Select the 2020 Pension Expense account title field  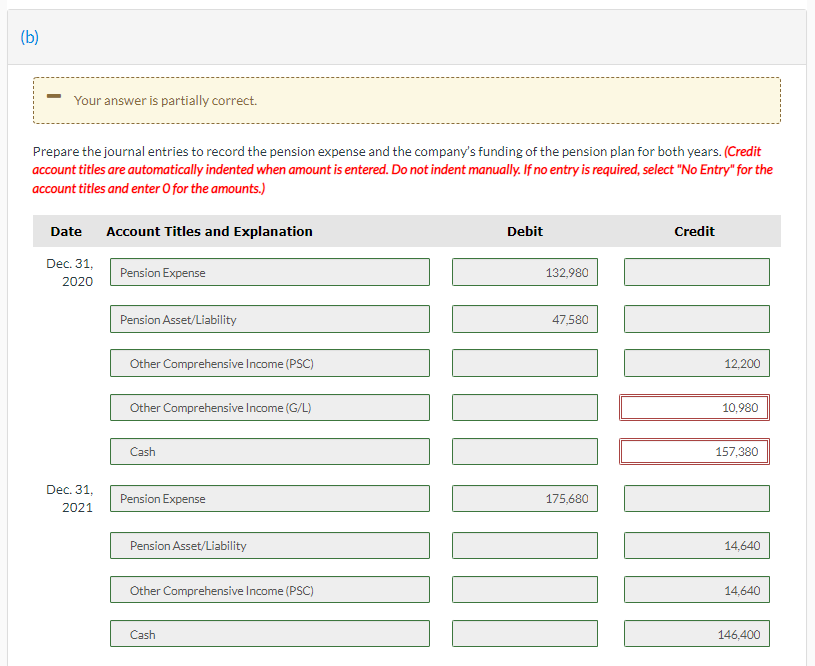pyautogui.click(x=270, y=272)
